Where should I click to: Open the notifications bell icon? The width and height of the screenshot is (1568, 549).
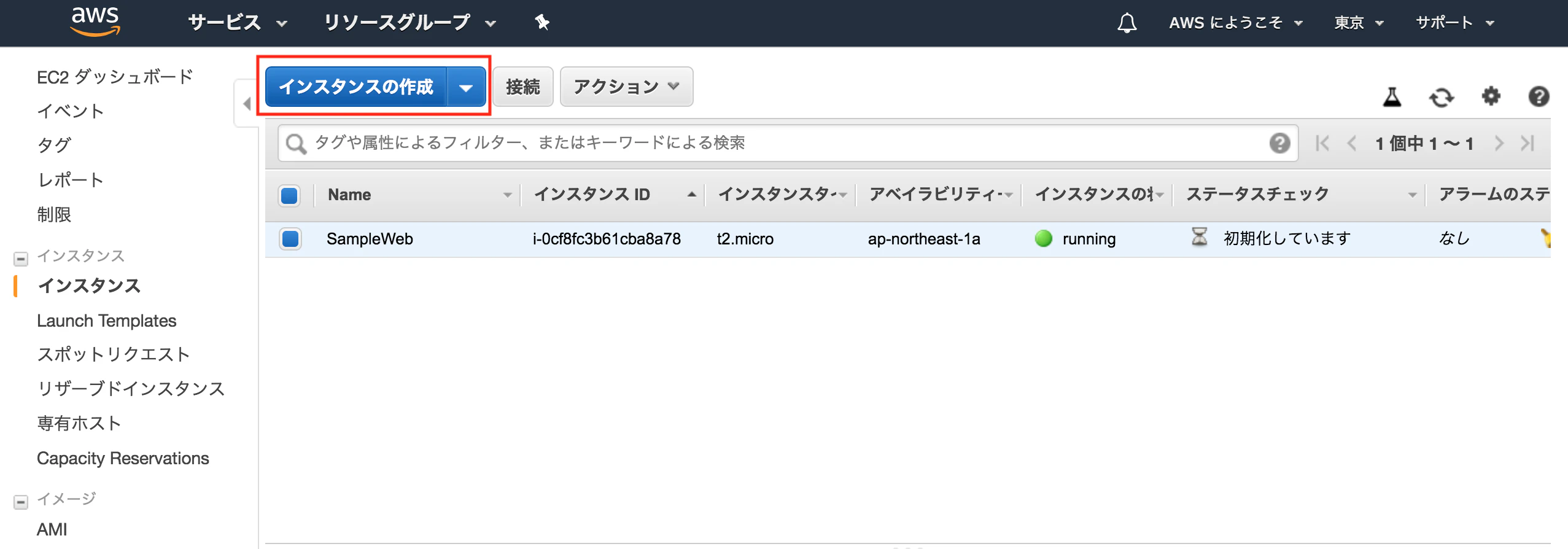point(1127,23)
